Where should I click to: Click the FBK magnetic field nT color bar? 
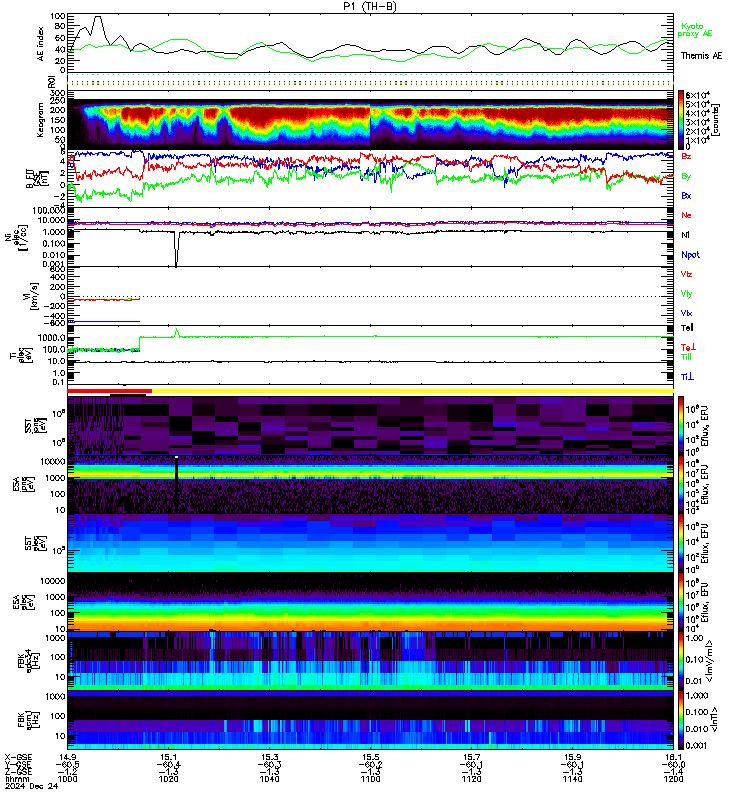[x=681, y=720]
